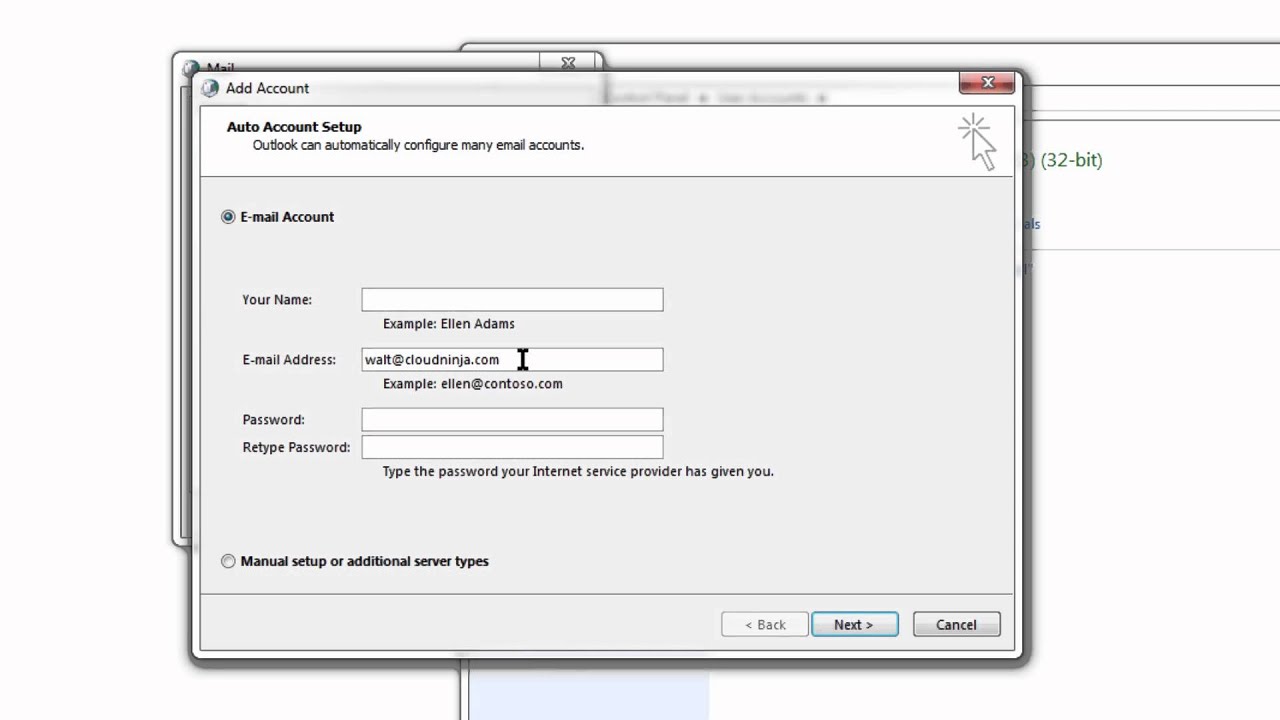The height and width of the screenshot is (720, 1280).
Task: Select the E-mail Account radio option
Action: 228,217
